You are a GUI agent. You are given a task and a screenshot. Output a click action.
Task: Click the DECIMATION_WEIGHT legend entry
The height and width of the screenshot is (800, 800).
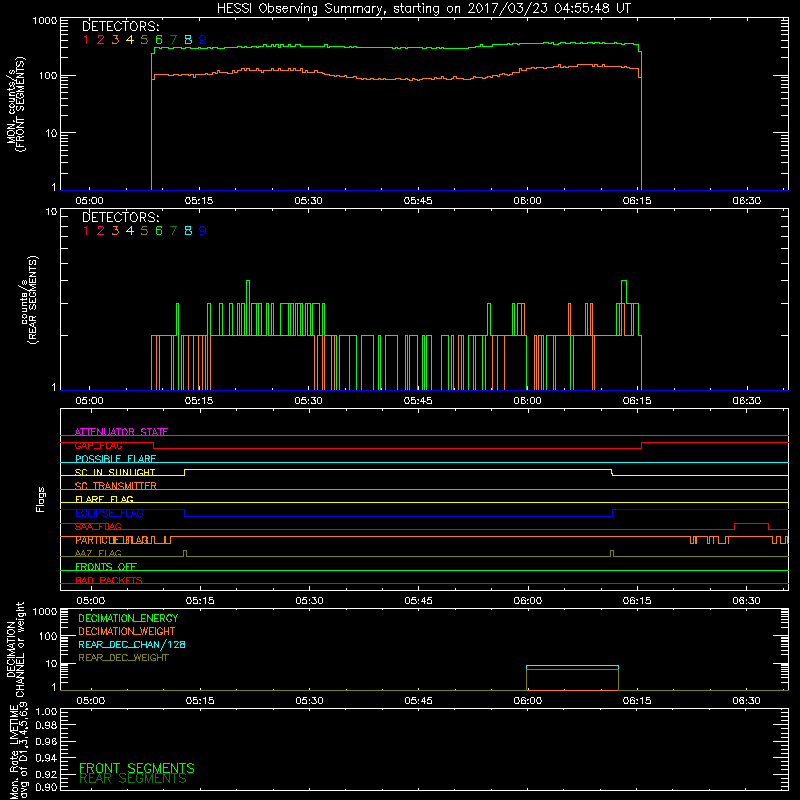coord(127,632)
